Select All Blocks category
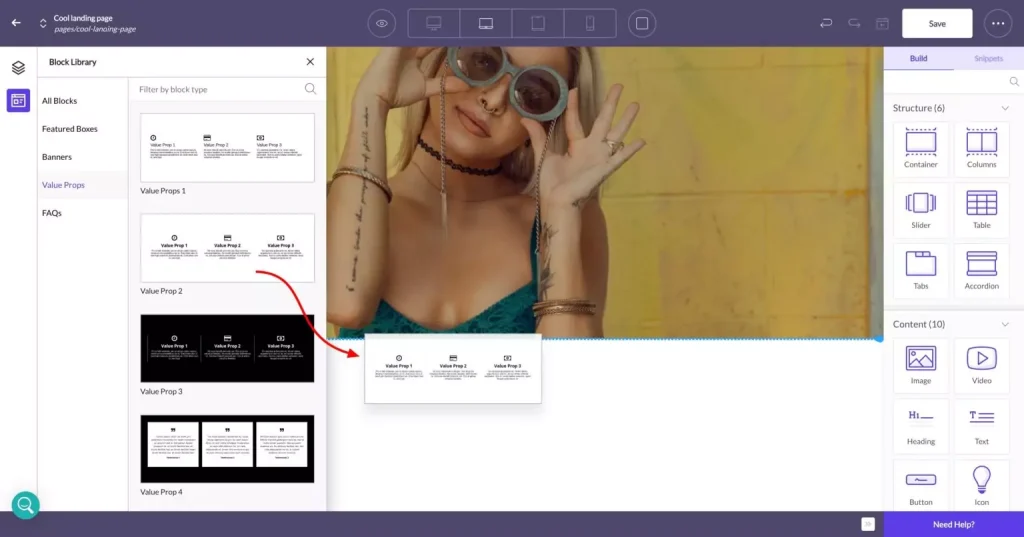1024x537 pixels. [59, 101]
